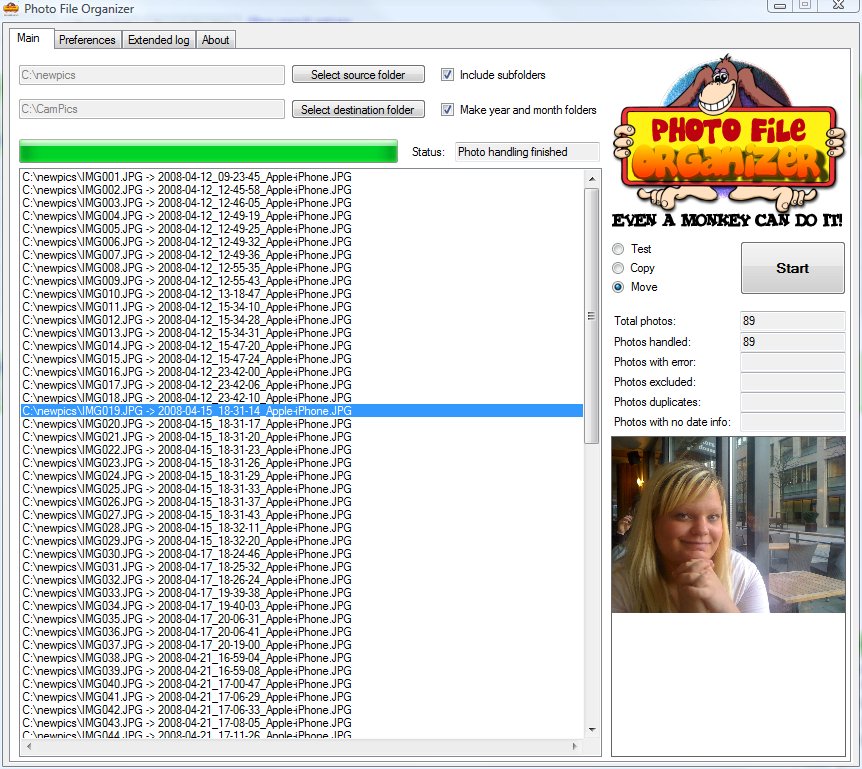The height and width of the screenshot is (769, 862).
Task: Select the IMG038.JPG list row
Action: [x=302, y=658]
